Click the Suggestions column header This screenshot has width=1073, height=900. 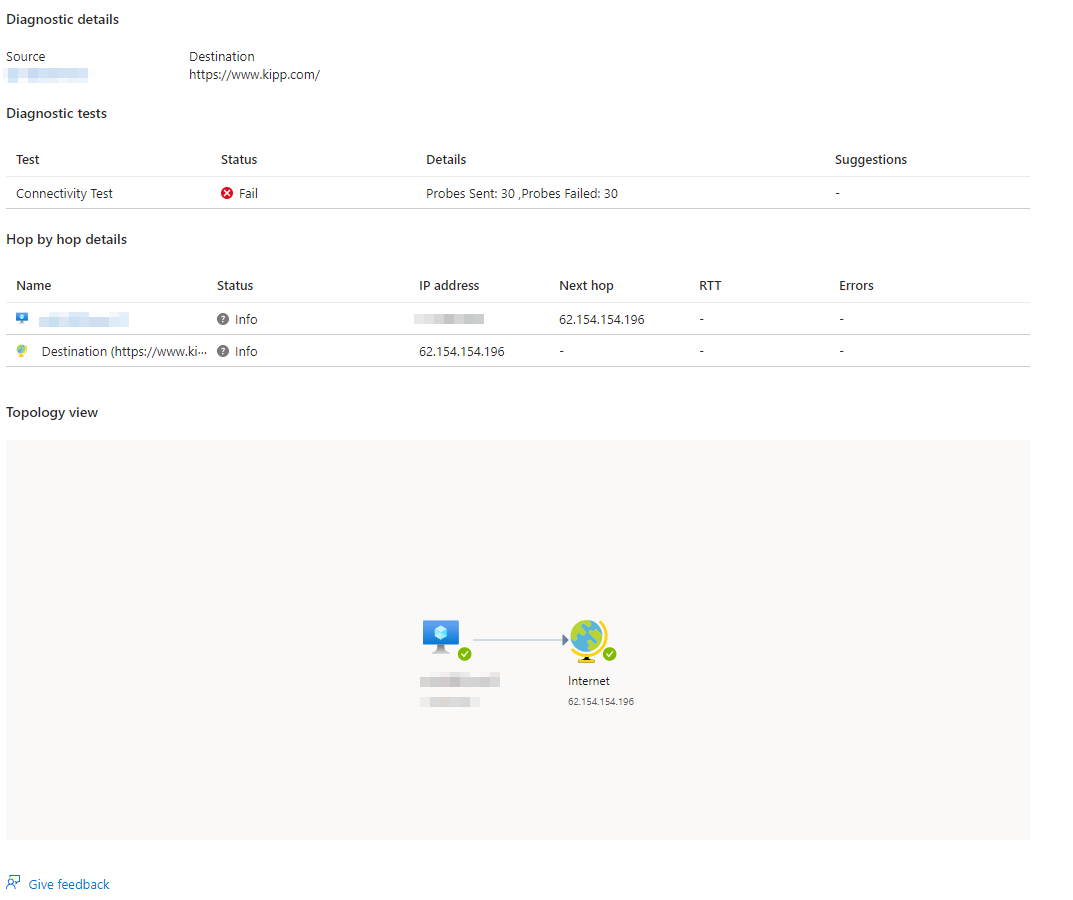[870, 159]
